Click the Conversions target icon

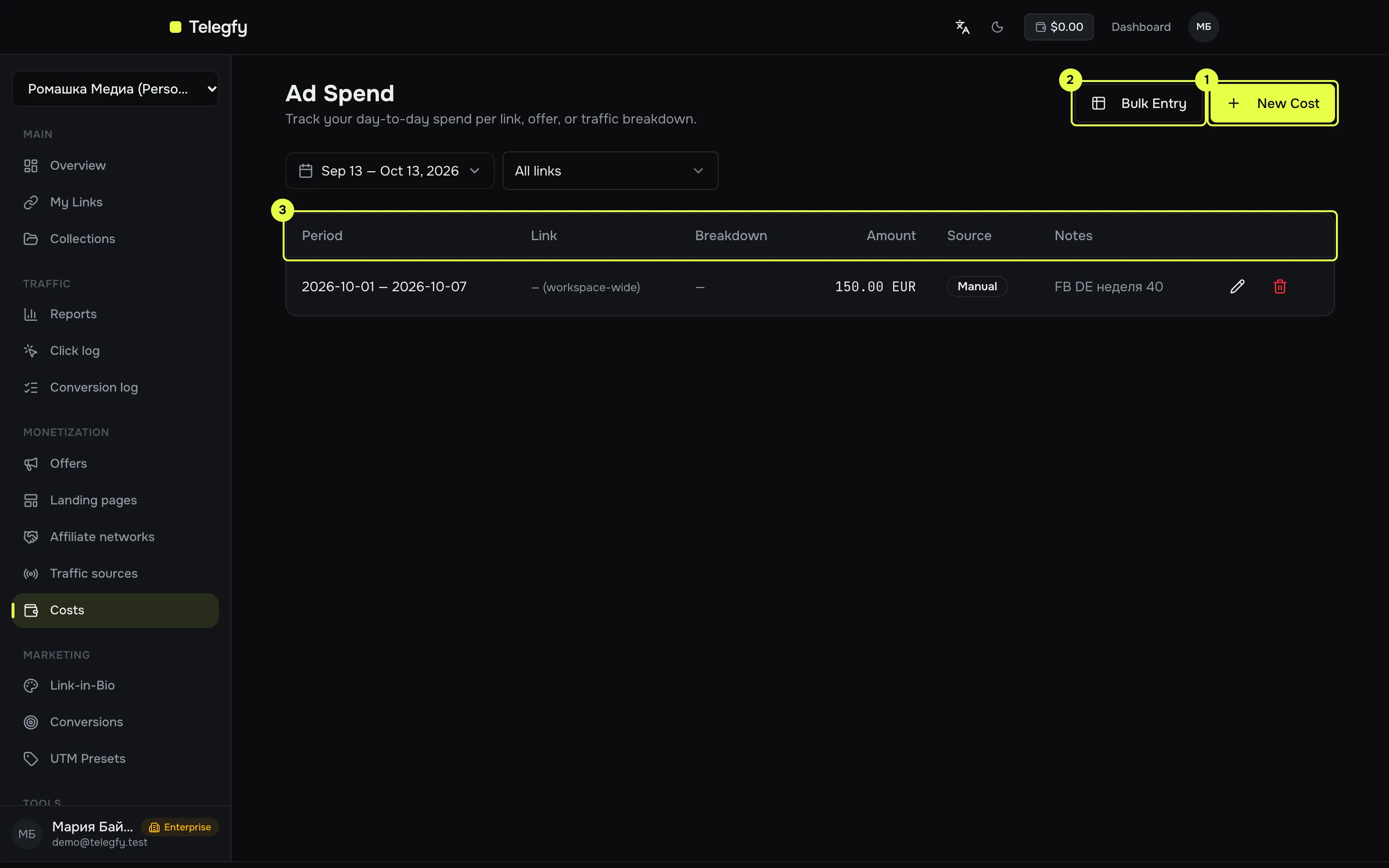click(x=31, y=722)
